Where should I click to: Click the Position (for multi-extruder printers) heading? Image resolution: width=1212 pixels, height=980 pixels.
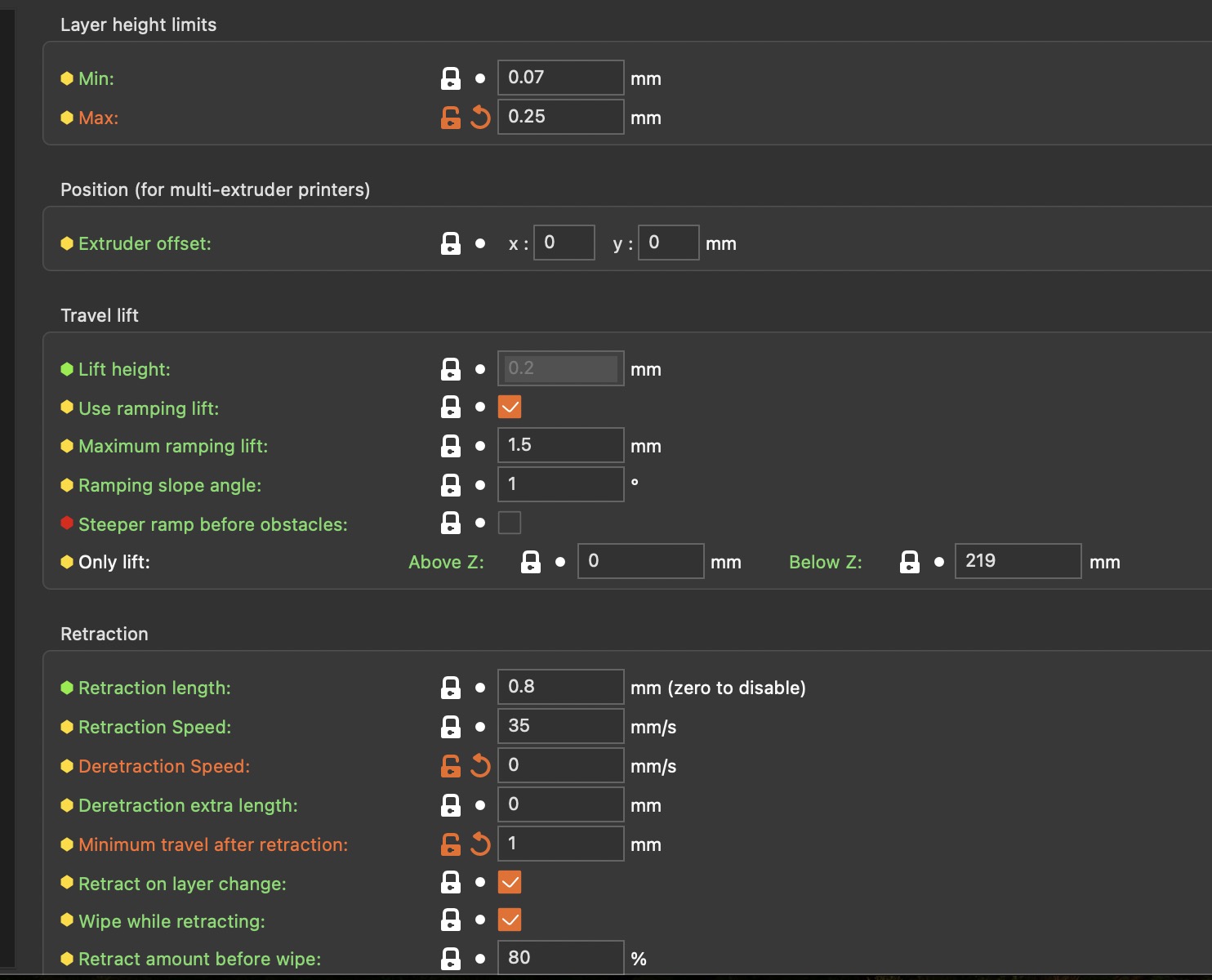point(216,189)
